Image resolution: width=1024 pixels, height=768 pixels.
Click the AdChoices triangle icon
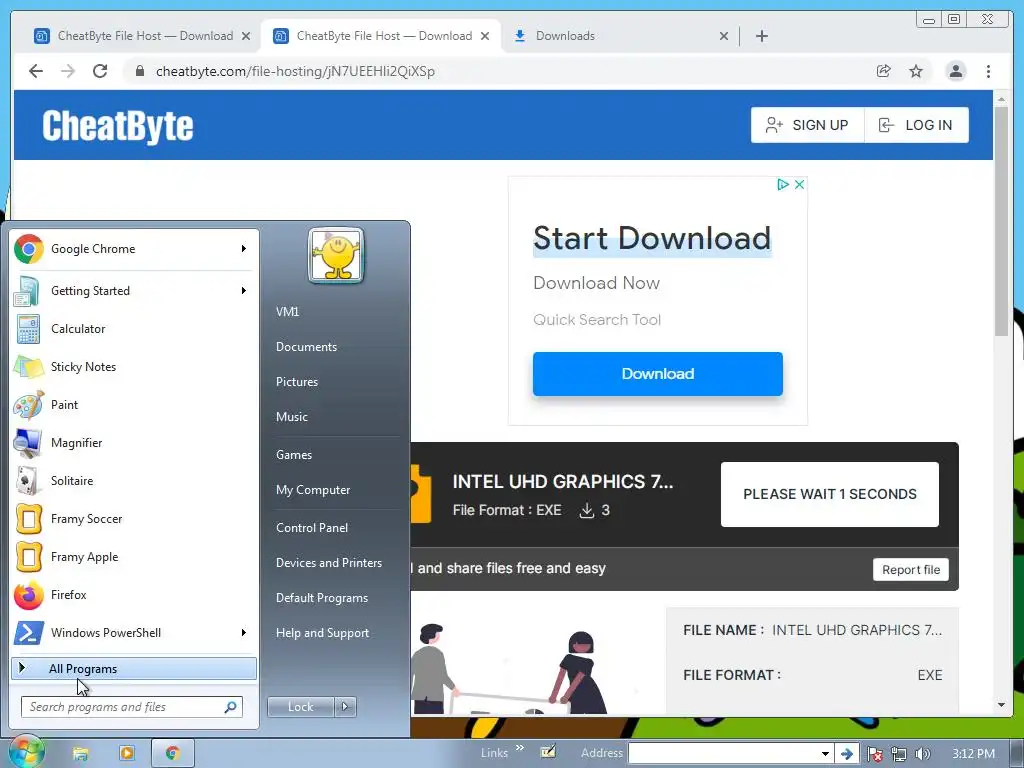(782, 184)
